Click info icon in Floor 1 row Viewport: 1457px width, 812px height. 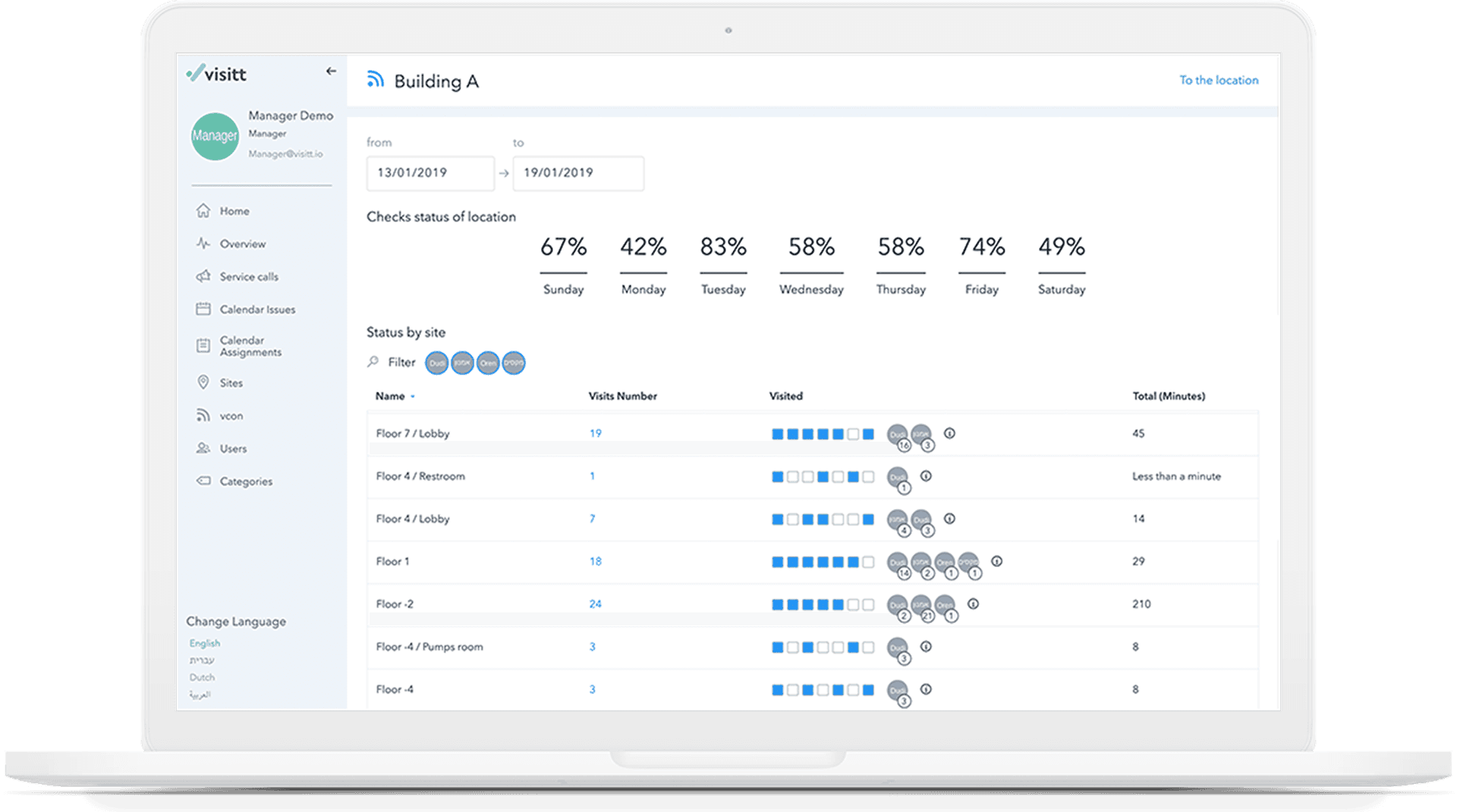point(997,561)
